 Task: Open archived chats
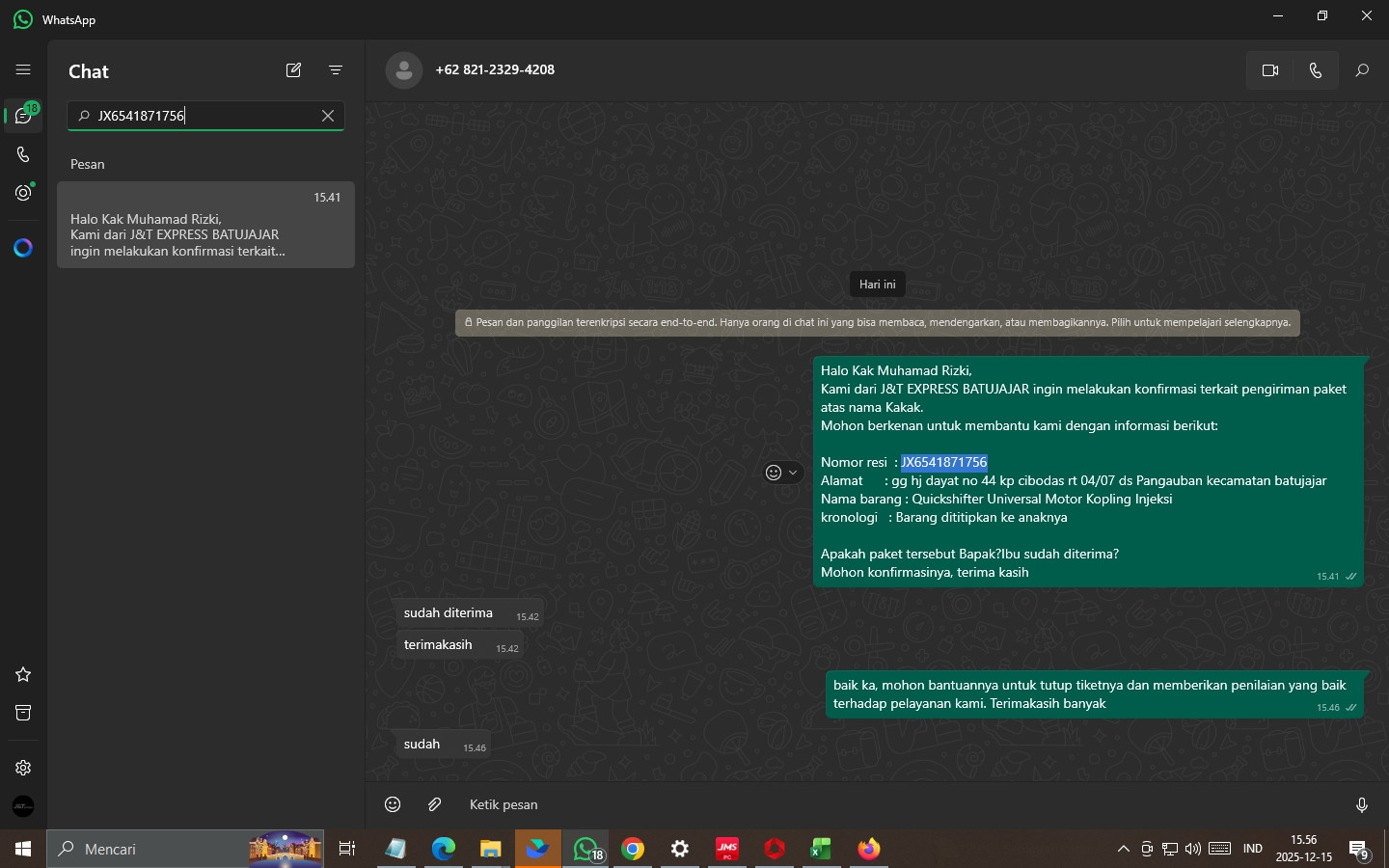(x=23, y=713)
